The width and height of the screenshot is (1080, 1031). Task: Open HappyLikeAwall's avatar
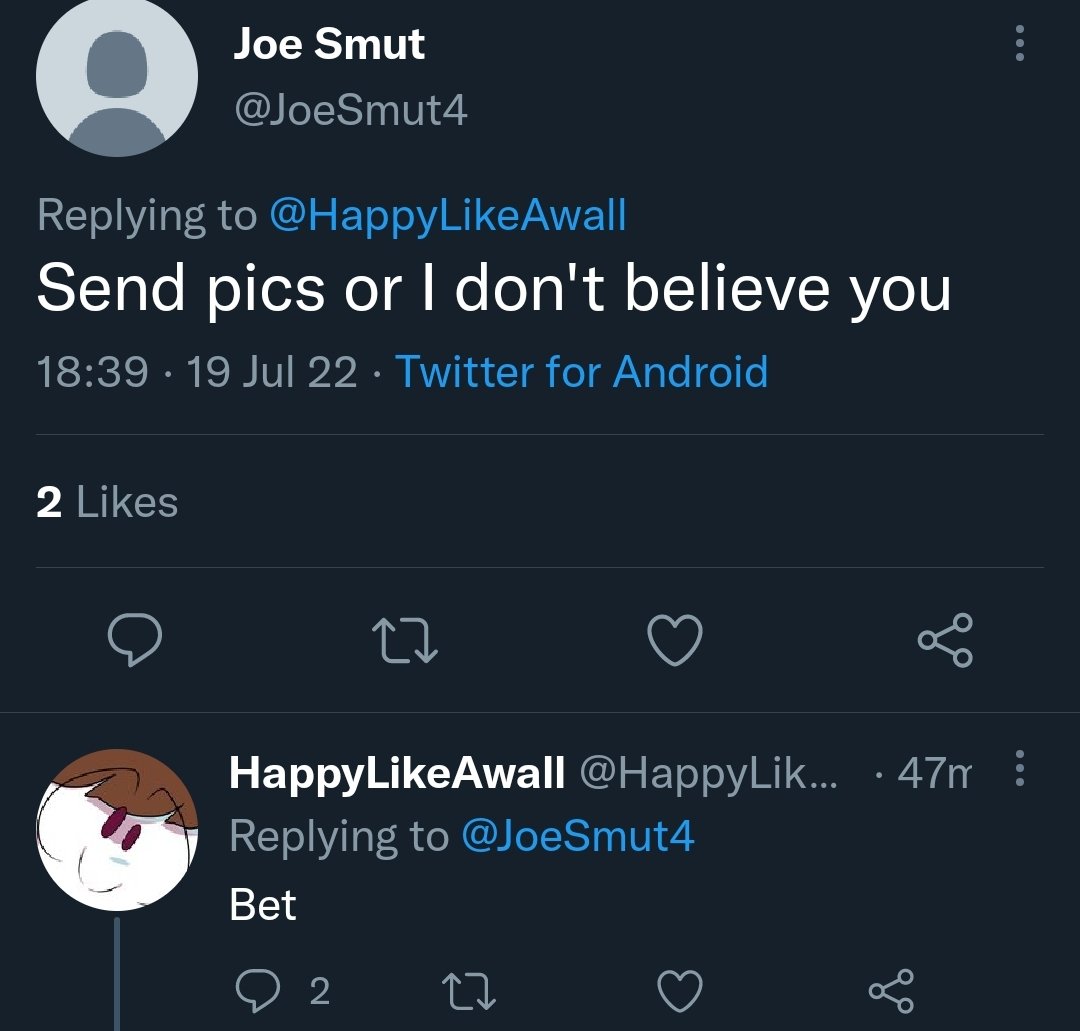tap(117, 830)
